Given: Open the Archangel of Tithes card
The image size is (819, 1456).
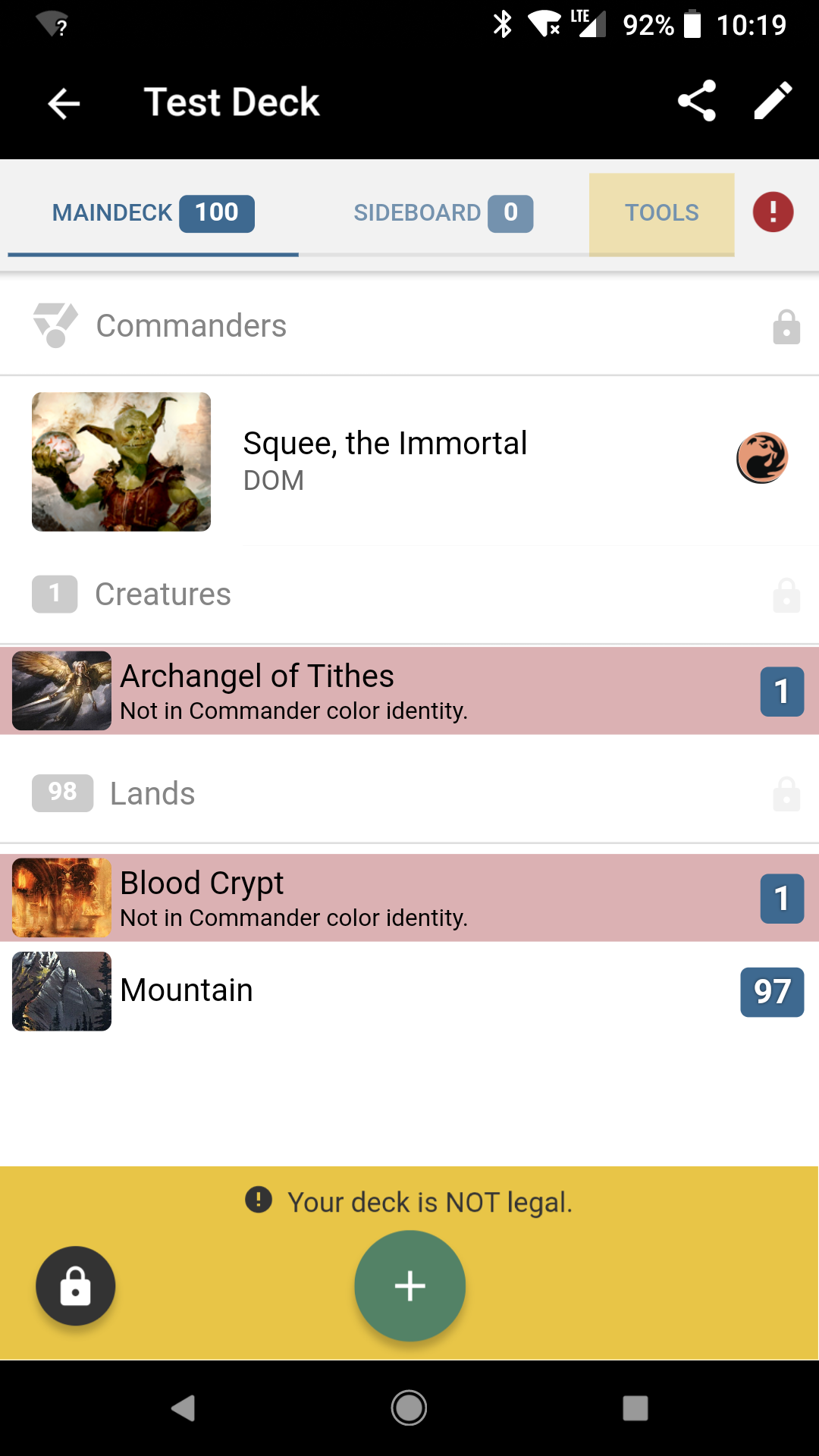Looking at the screenshot, I should tap(379, 691).
